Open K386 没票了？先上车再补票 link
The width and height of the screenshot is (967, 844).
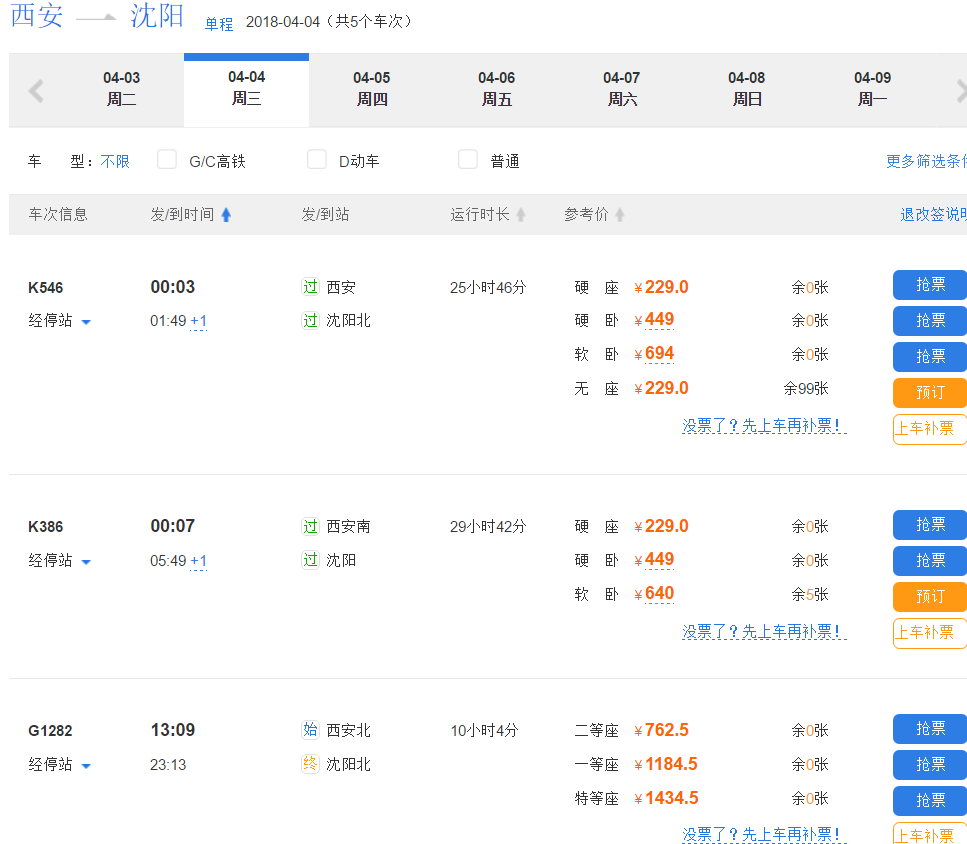[x=764, y=631]
